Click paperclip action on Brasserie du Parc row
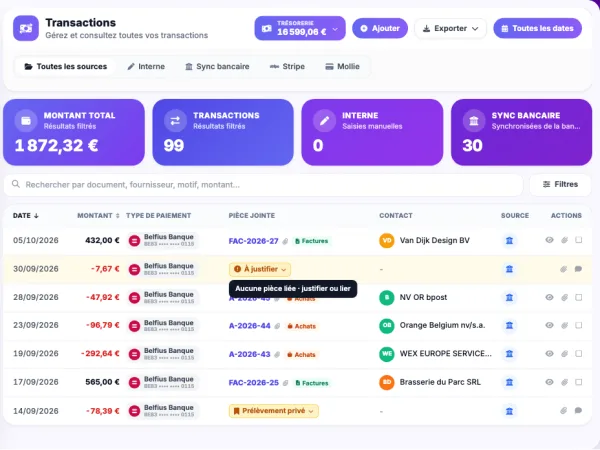Viewport: 600px width, 450px height. (x=564, y=382)
